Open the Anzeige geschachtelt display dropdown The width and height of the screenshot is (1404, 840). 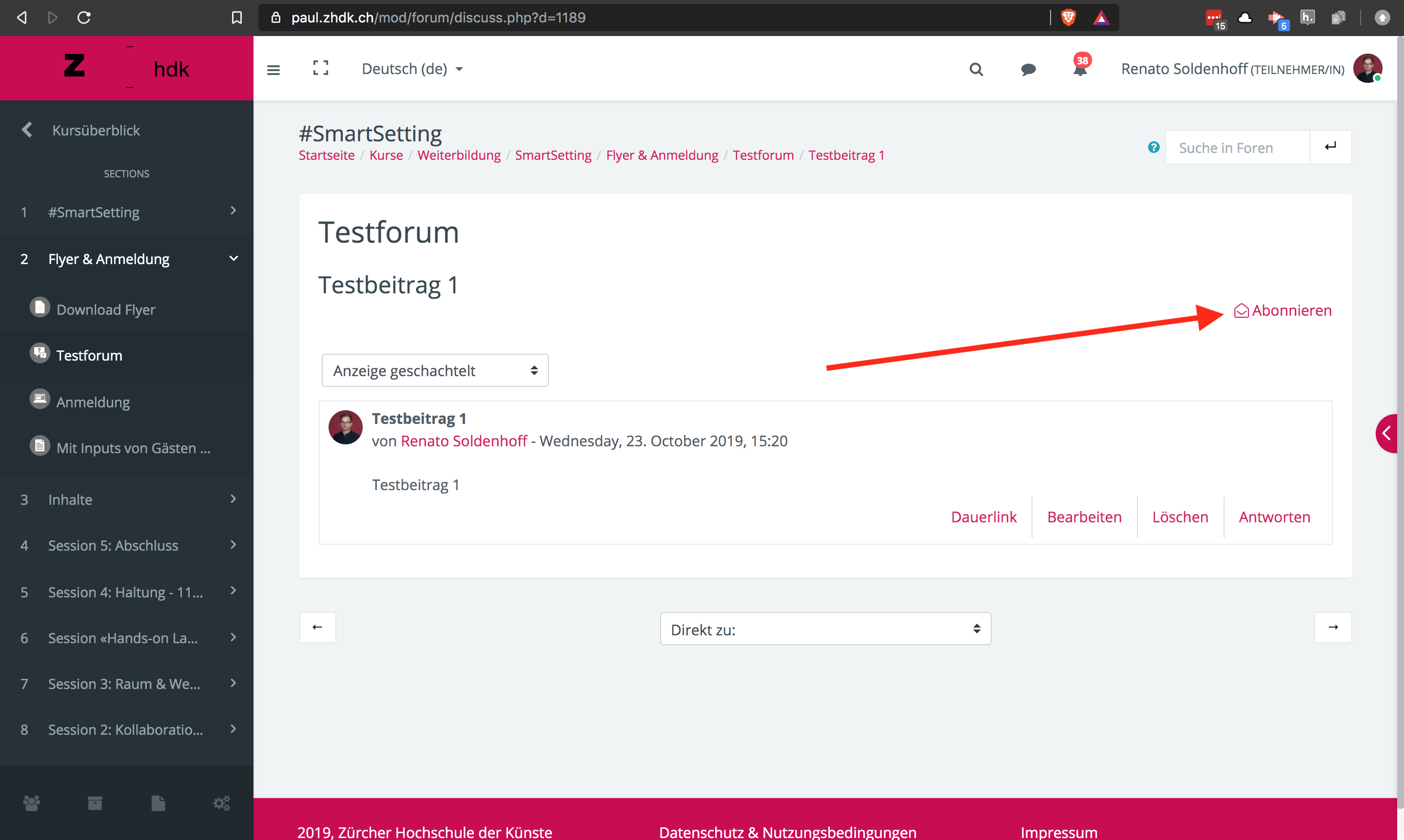pos(434,371)
